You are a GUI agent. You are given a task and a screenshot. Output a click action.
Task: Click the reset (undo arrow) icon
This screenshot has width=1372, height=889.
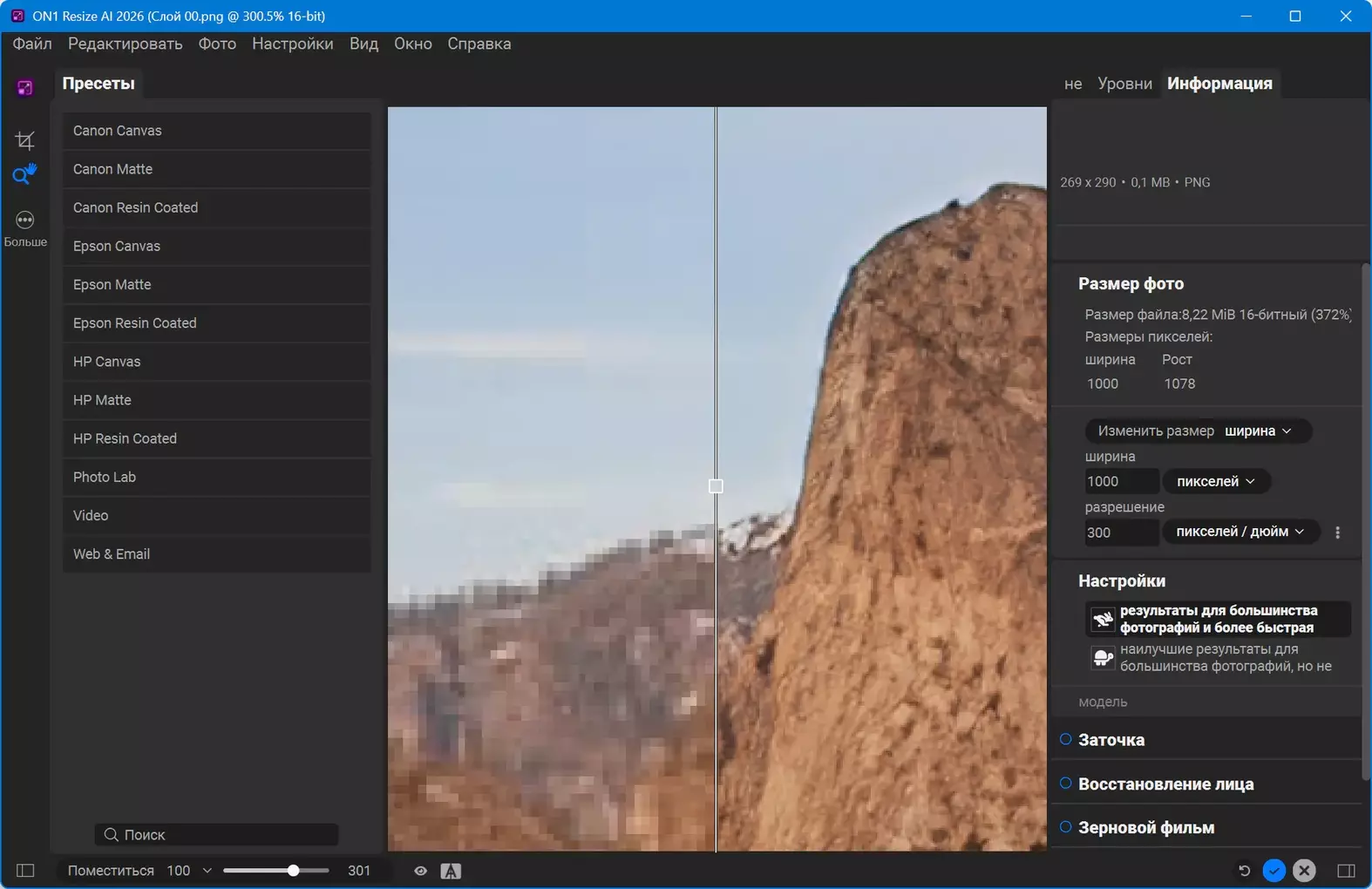point(1244,871)
